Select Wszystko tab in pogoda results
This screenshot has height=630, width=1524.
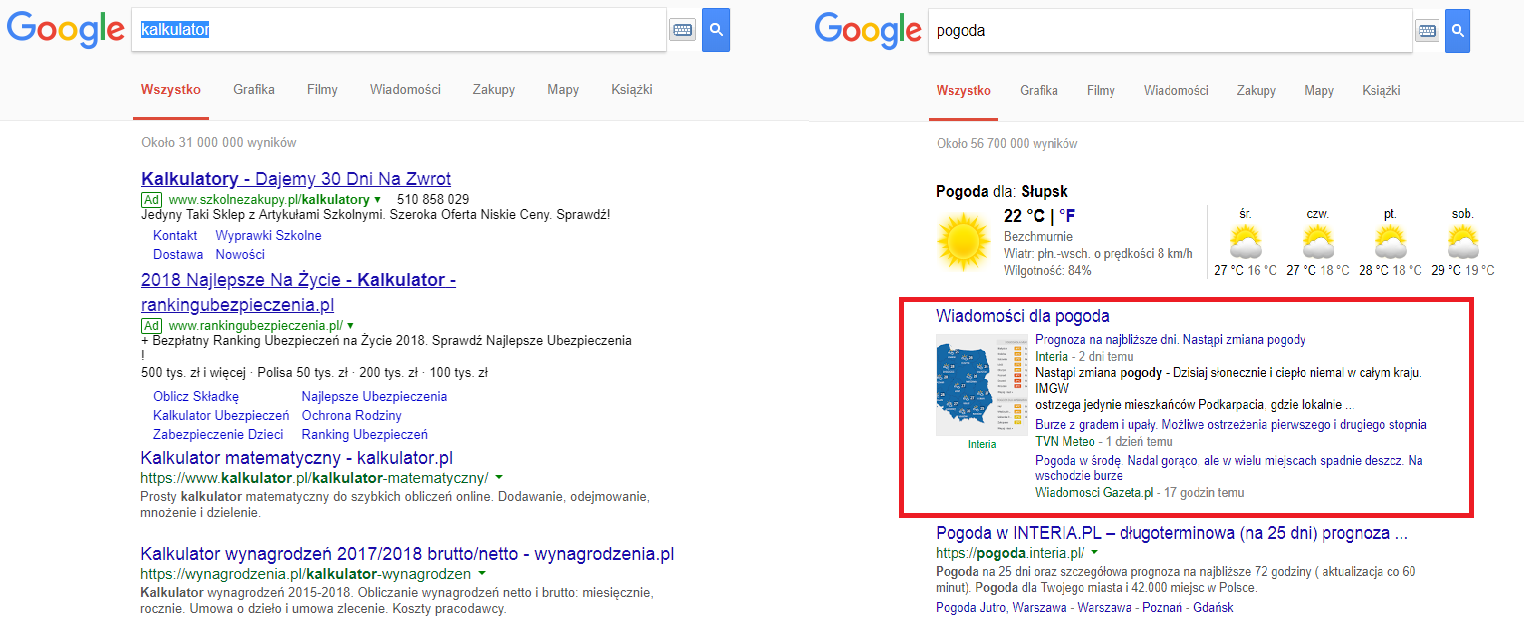[x=964, y=90]
